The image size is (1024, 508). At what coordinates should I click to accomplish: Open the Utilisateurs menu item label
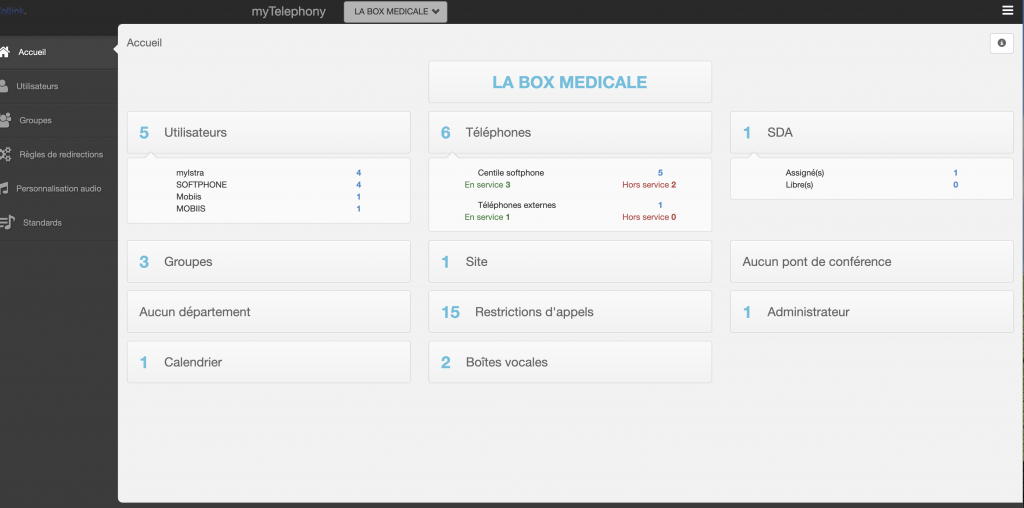click(37, 86)
